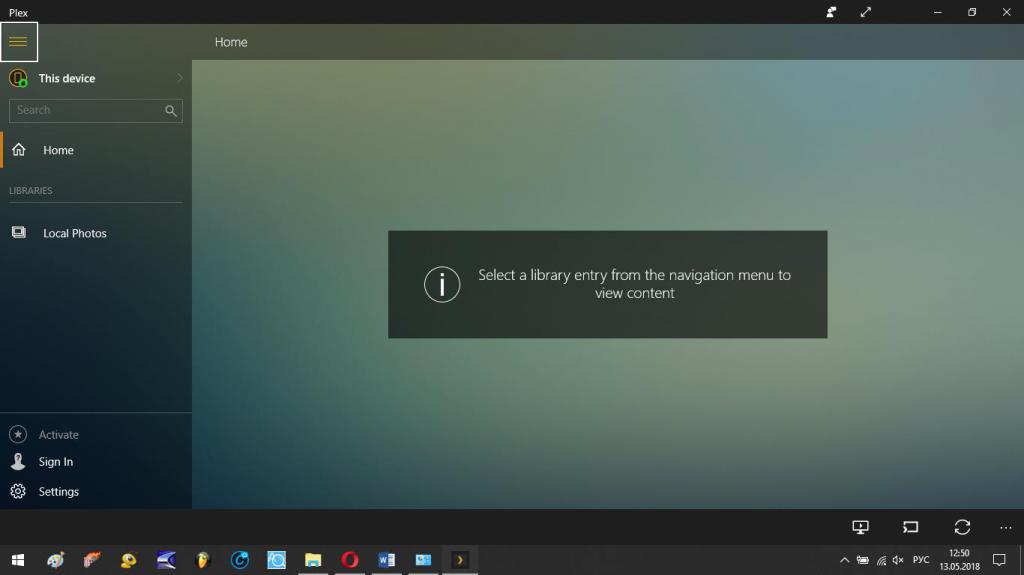Viewport: 1024px width, 575px height.
Task: Open Word from the taskbar
Action: (387, 560)
